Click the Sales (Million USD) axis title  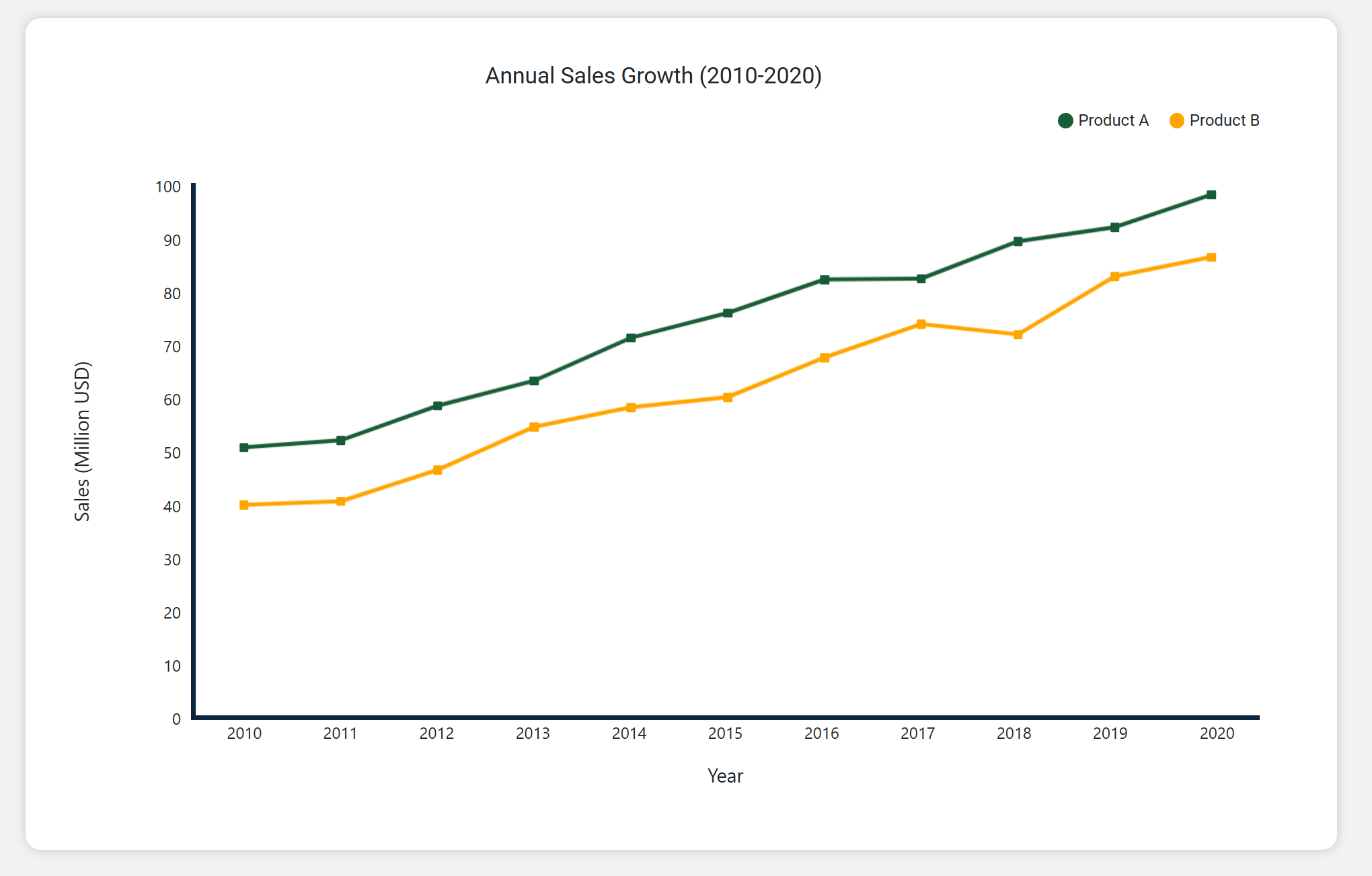point(82,441)
